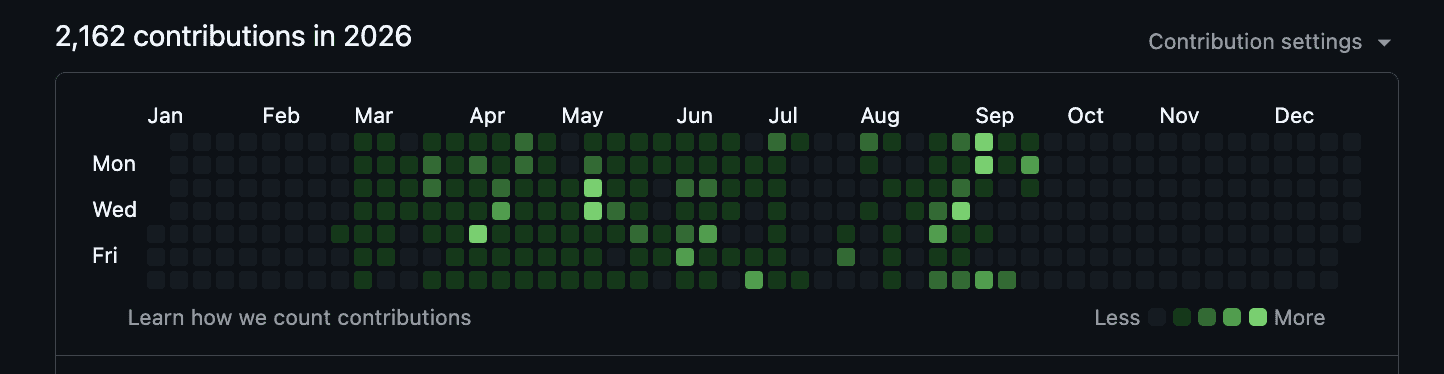Click the "Nov" month label

point(1179,116)
